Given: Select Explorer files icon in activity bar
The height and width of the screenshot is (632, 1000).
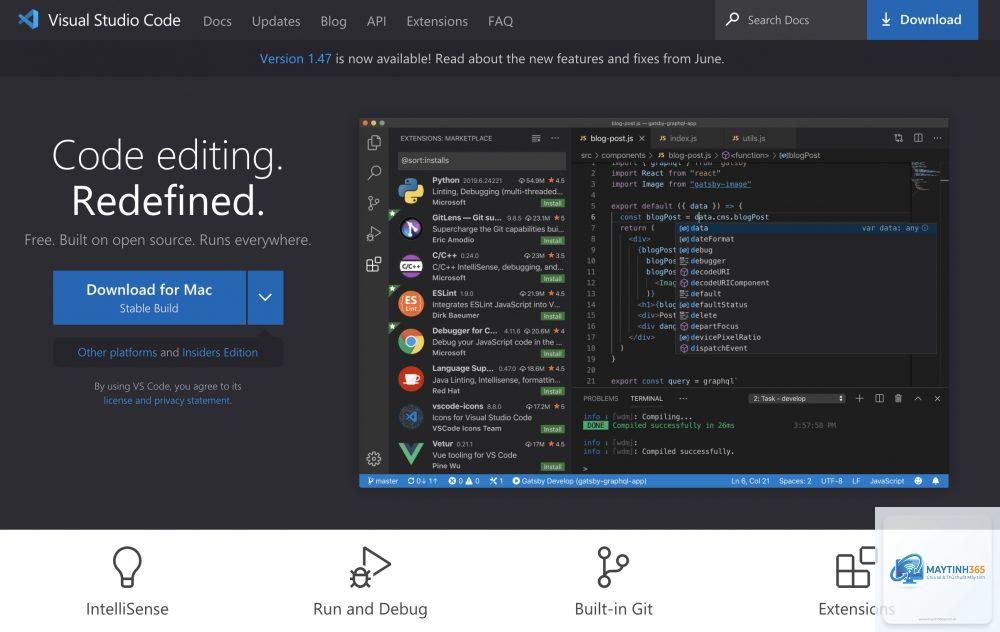Looking at the screenshot, I should (x=374, y=143).
